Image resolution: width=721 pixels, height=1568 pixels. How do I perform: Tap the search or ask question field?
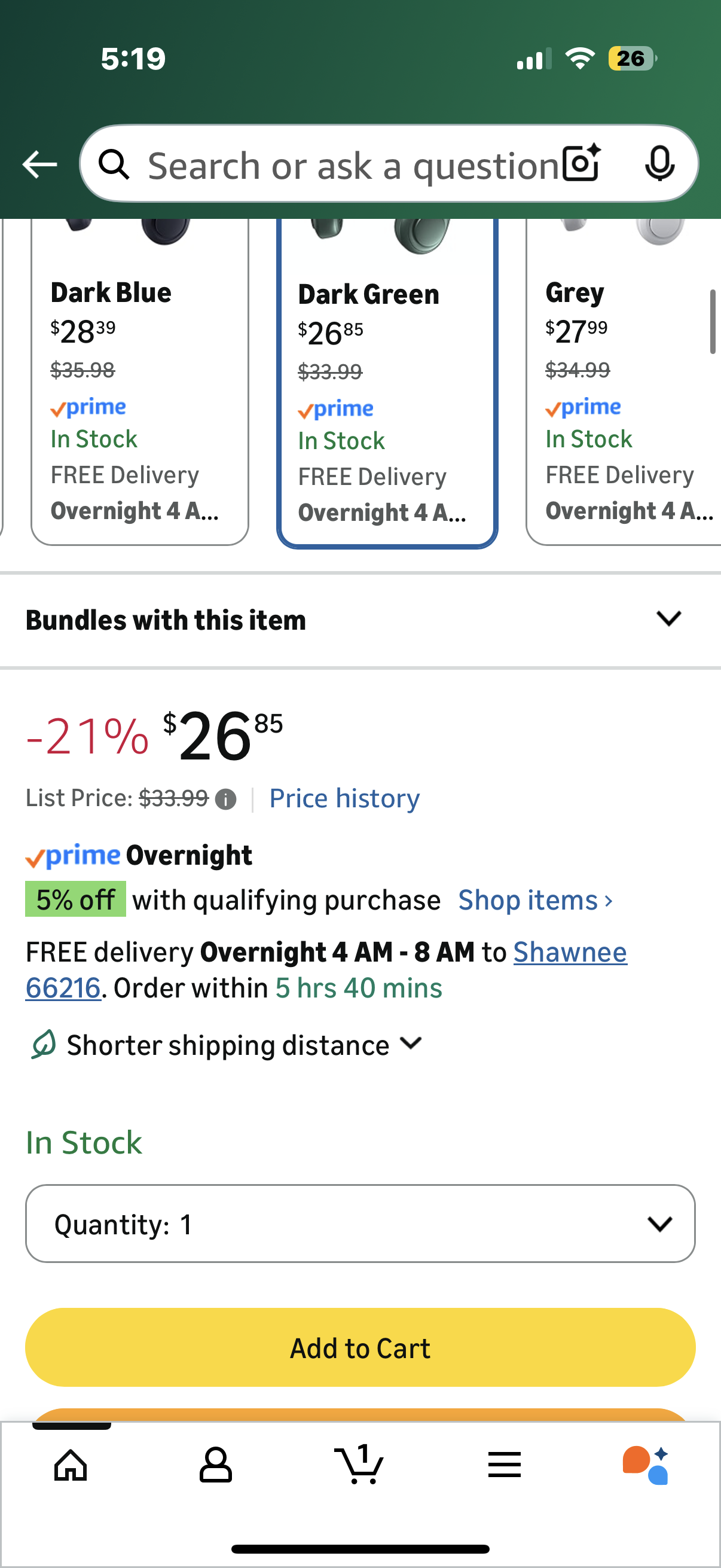coord(353,165)
